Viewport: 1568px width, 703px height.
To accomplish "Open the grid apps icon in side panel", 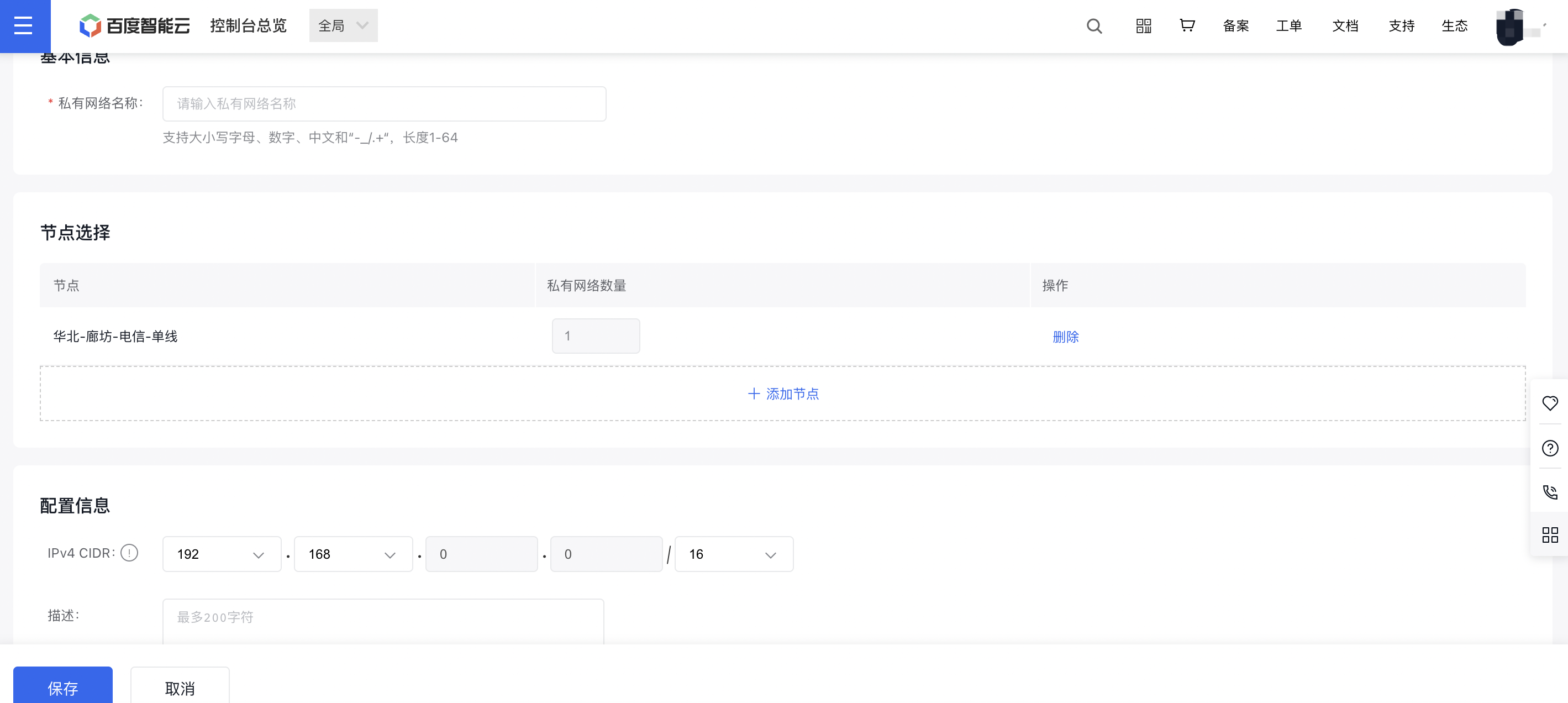I will (1550, 535).
